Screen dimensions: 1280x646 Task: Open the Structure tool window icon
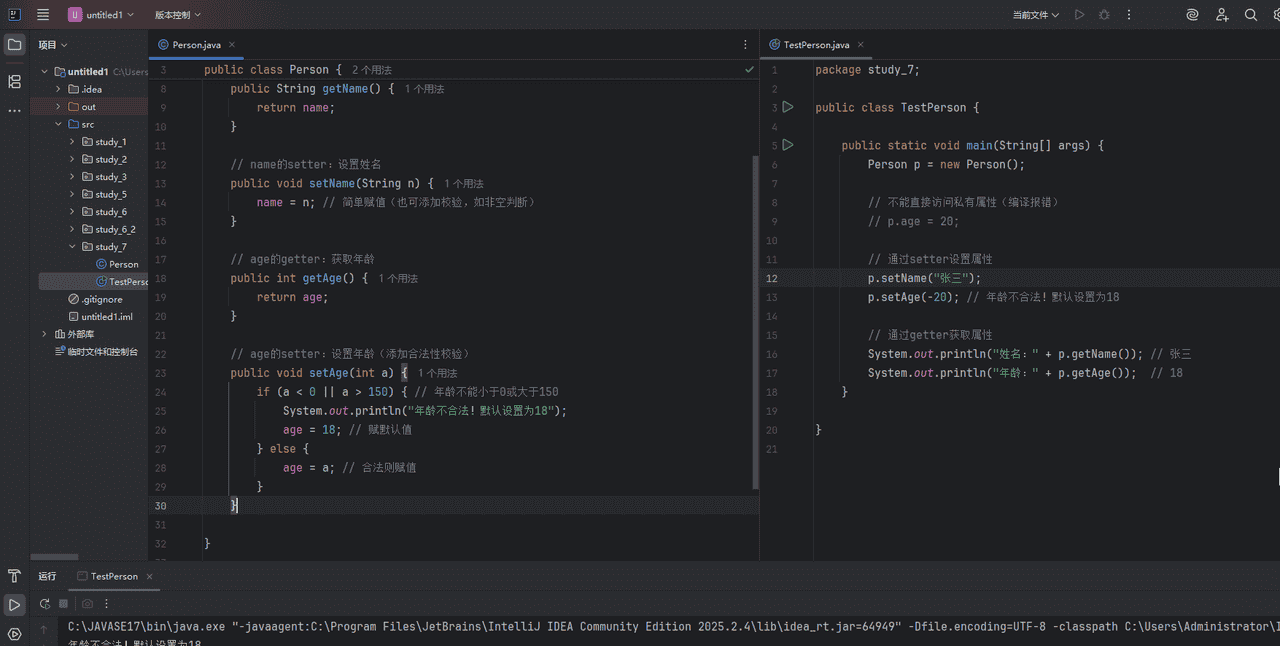[14, 82]
